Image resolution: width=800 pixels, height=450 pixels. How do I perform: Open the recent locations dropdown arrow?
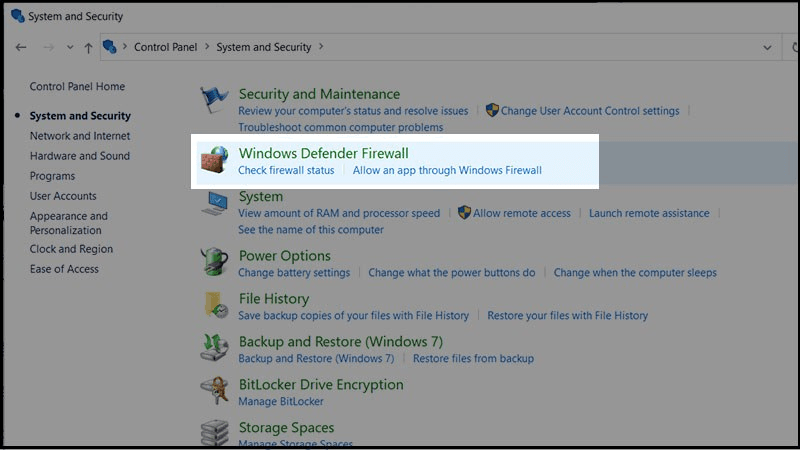69,47
